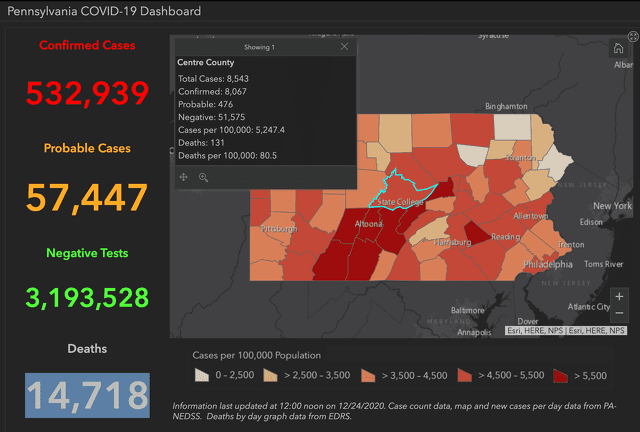This screenshot has width=640, height=432.
Task: Zoom in with the plus button
Action: 619,296
